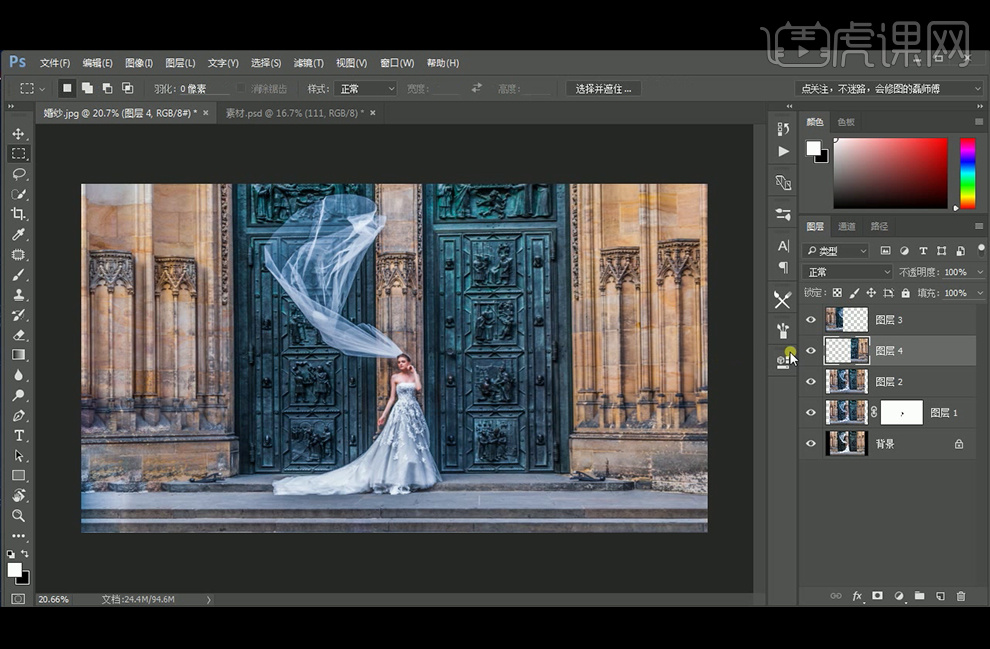Hide the 图层 3 layer visibility
This screenshot has height=649, width=990.
[811, 320]
